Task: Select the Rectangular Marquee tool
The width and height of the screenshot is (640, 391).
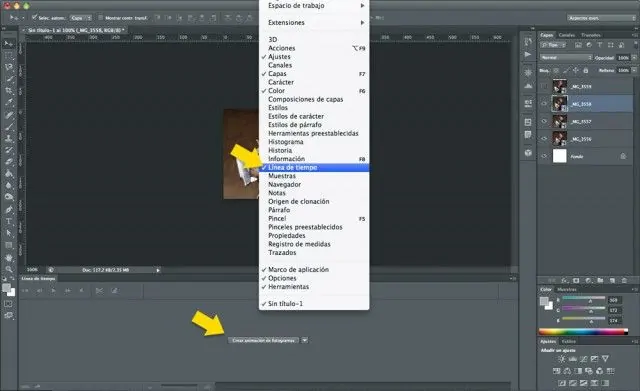Action: [x=8, y=56]
